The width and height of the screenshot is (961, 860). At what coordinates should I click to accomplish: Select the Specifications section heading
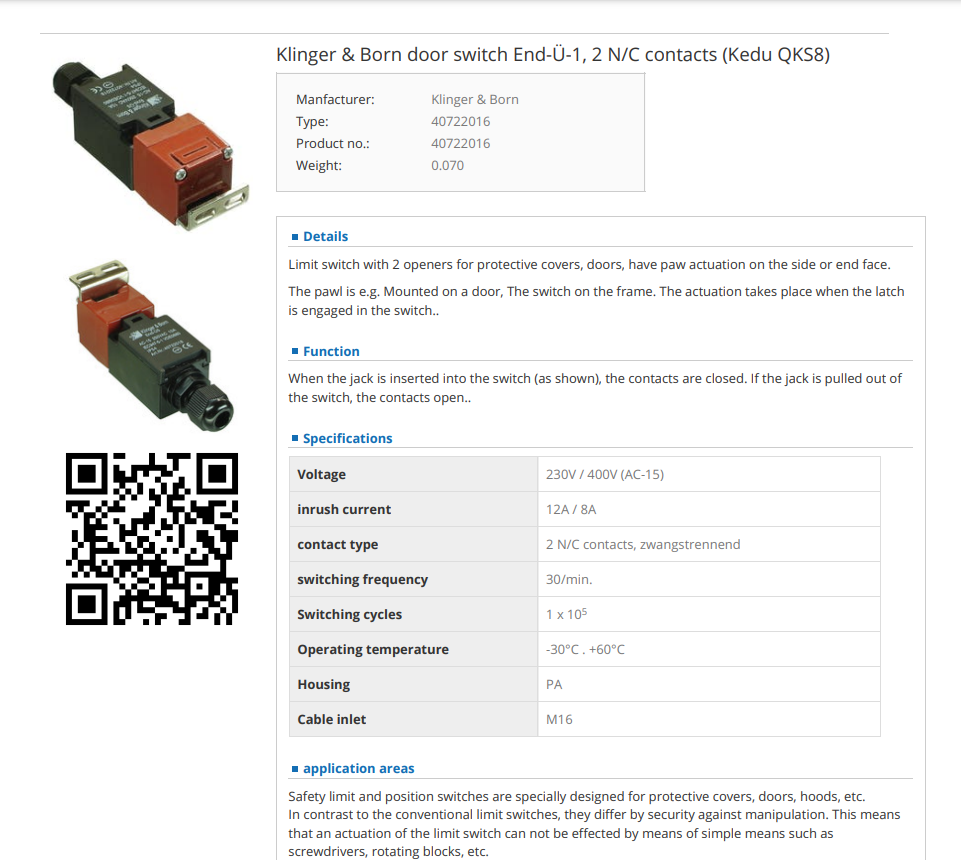coord(348,438)
